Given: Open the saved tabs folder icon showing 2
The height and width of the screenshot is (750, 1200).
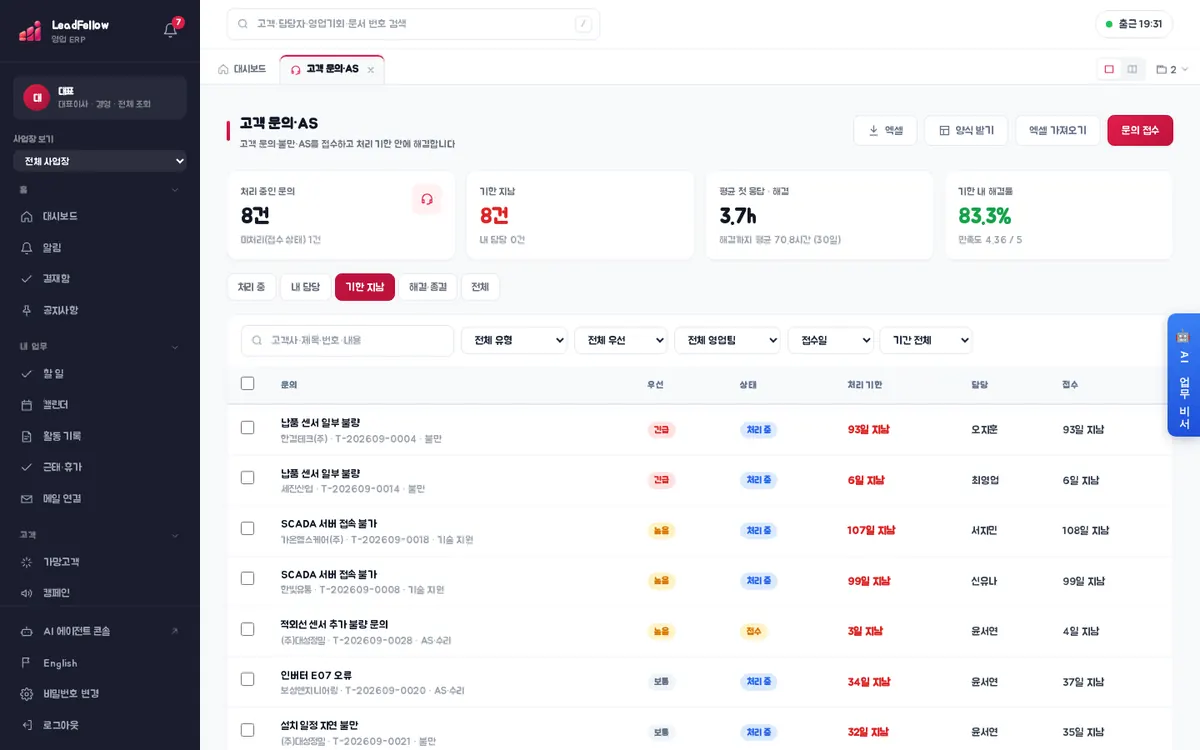Looking at the screenshot, I should coord(1161,70).
